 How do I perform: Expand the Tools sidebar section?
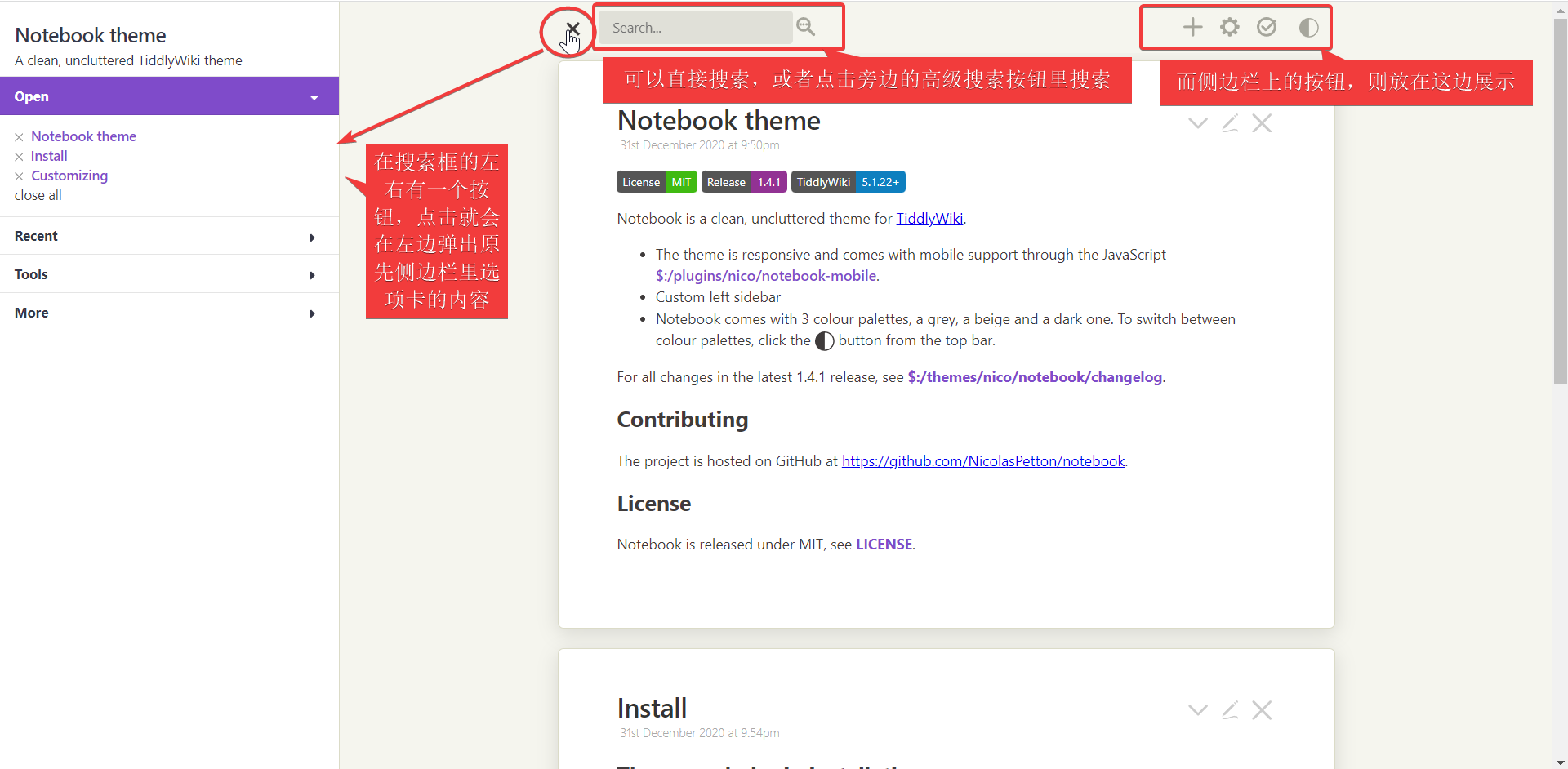point(169,274)
